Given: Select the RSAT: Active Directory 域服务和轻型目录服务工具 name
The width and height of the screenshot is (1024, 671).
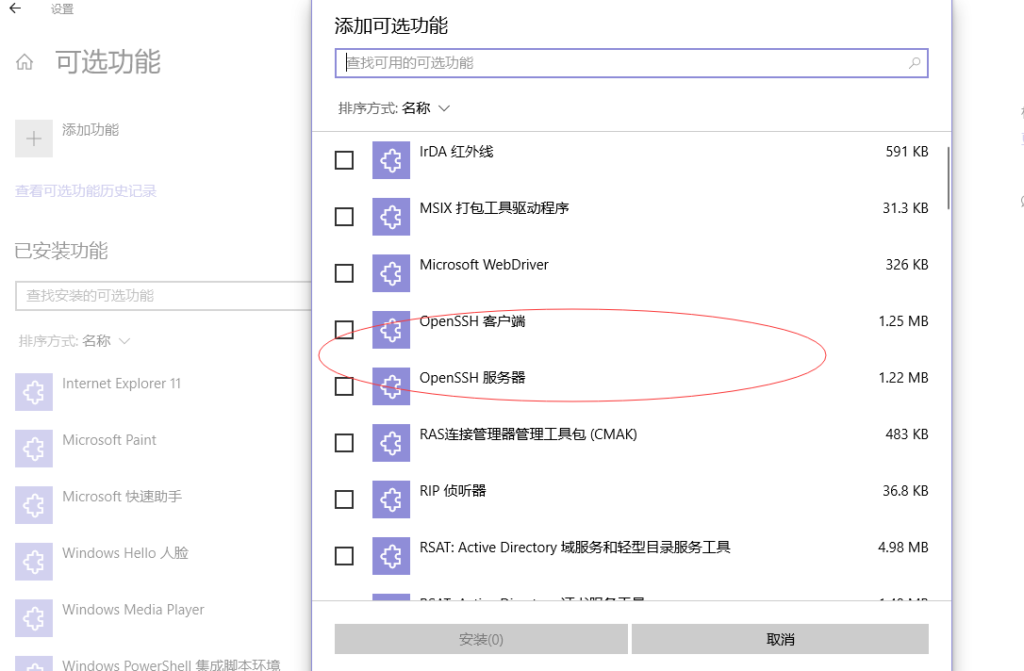Looking at the screenshot, I should pyautogui.click(x=575, y=548).
